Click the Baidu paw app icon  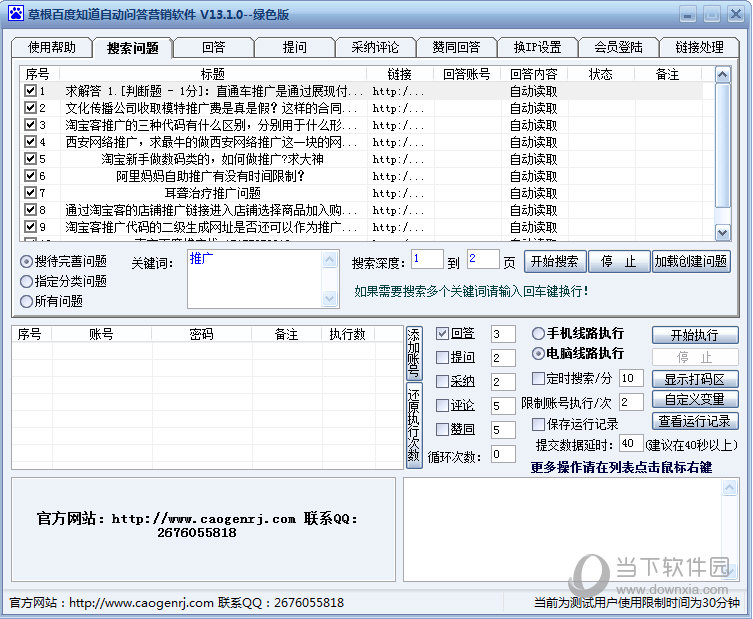pos(16,13)
